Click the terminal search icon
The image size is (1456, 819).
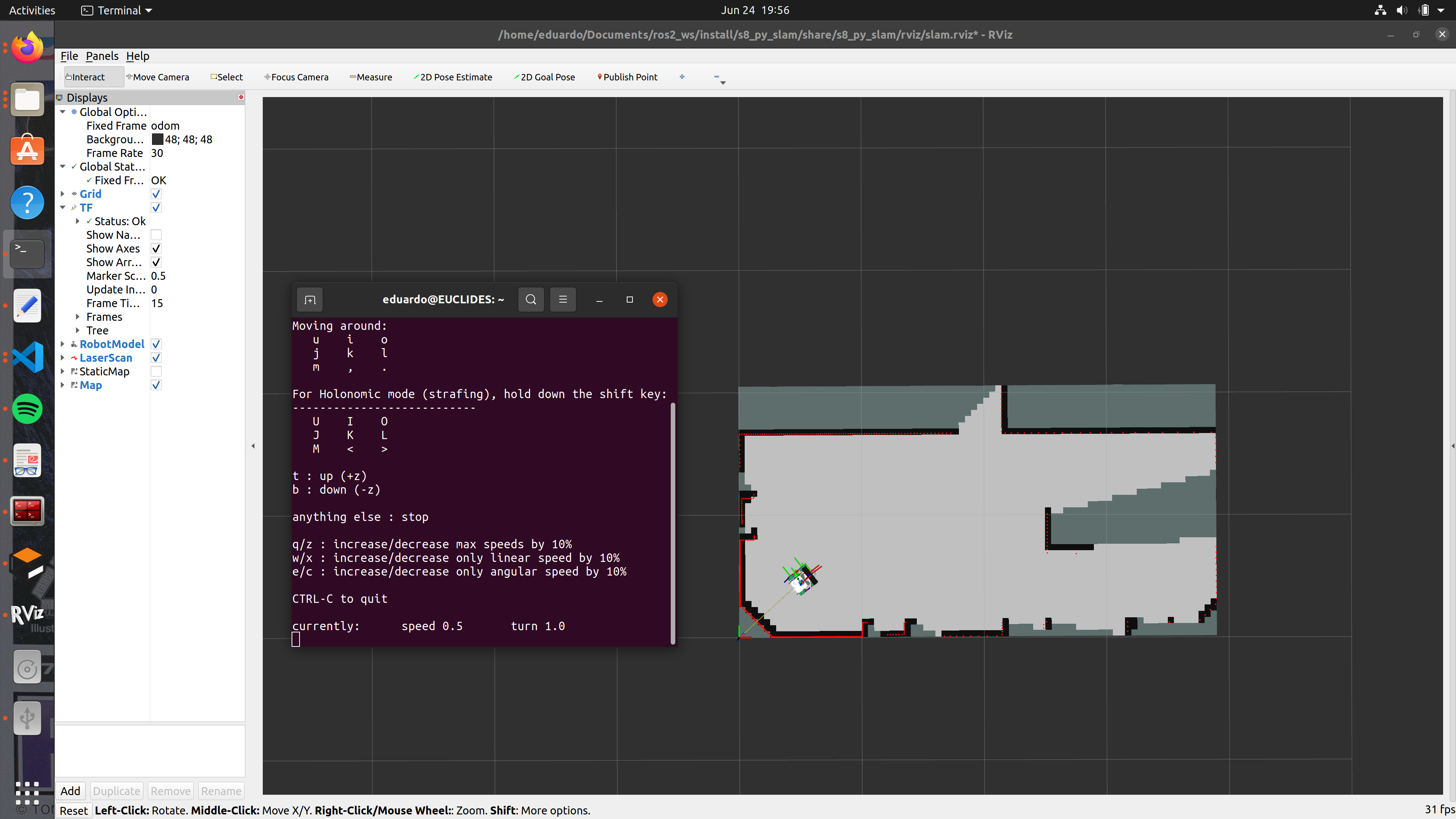[x=531, y=300]
